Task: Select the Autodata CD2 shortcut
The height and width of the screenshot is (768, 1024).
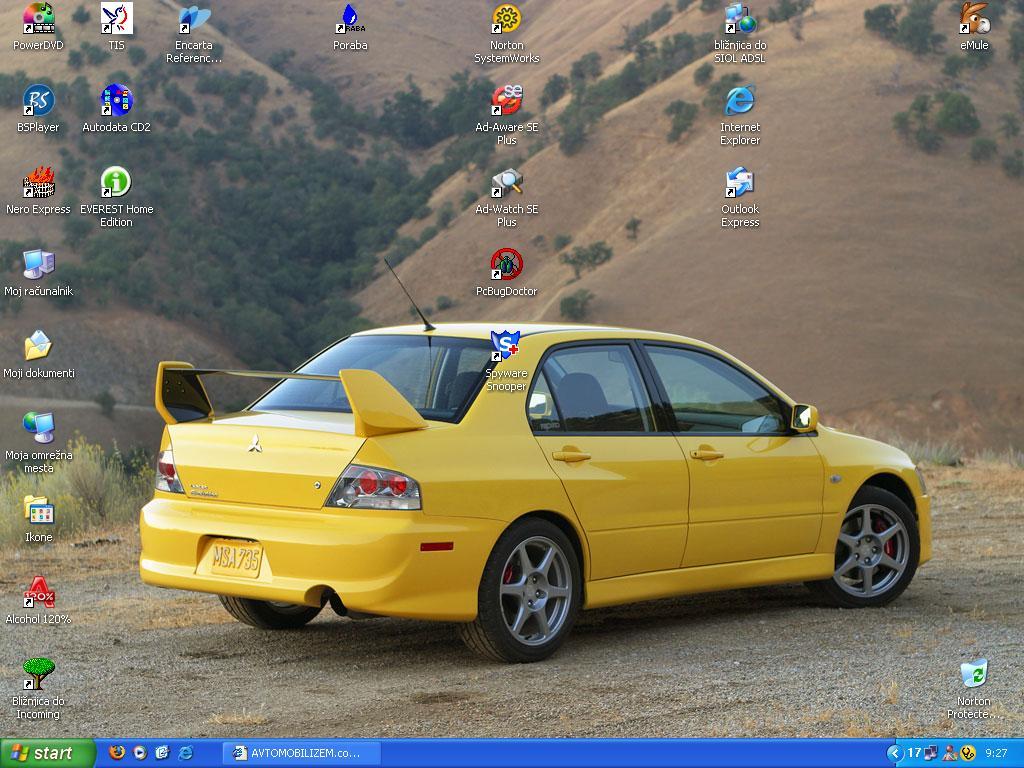Action: point(116,108)
